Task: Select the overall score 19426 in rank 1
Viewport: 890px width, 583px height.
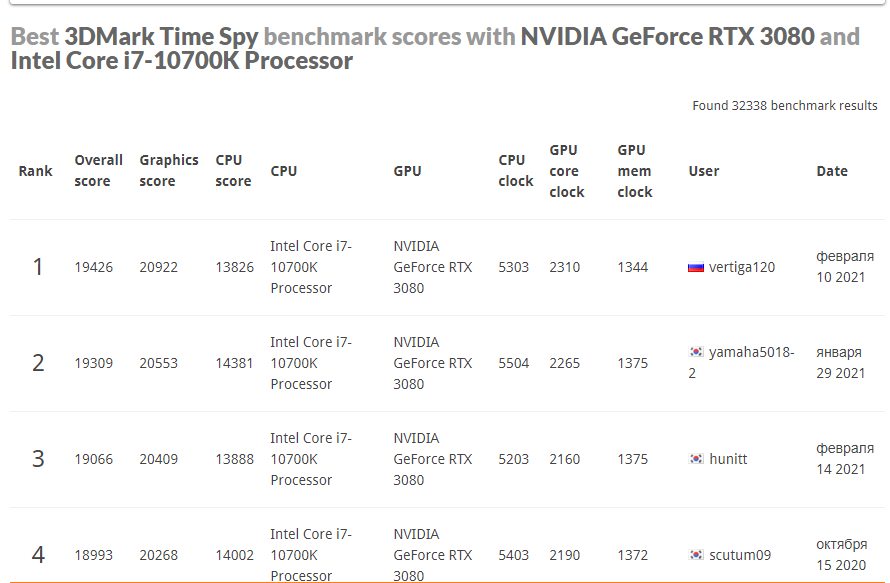Action: pos(93,267)
